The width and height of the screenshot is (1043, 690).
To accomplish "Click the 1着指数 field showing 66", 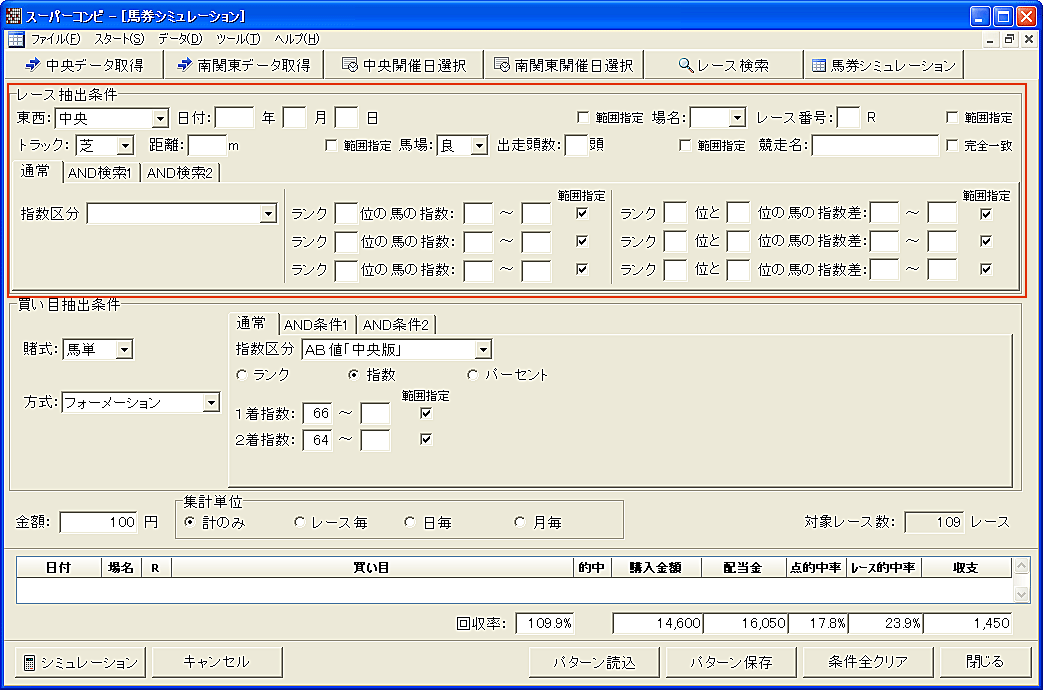I will point(317,413).
